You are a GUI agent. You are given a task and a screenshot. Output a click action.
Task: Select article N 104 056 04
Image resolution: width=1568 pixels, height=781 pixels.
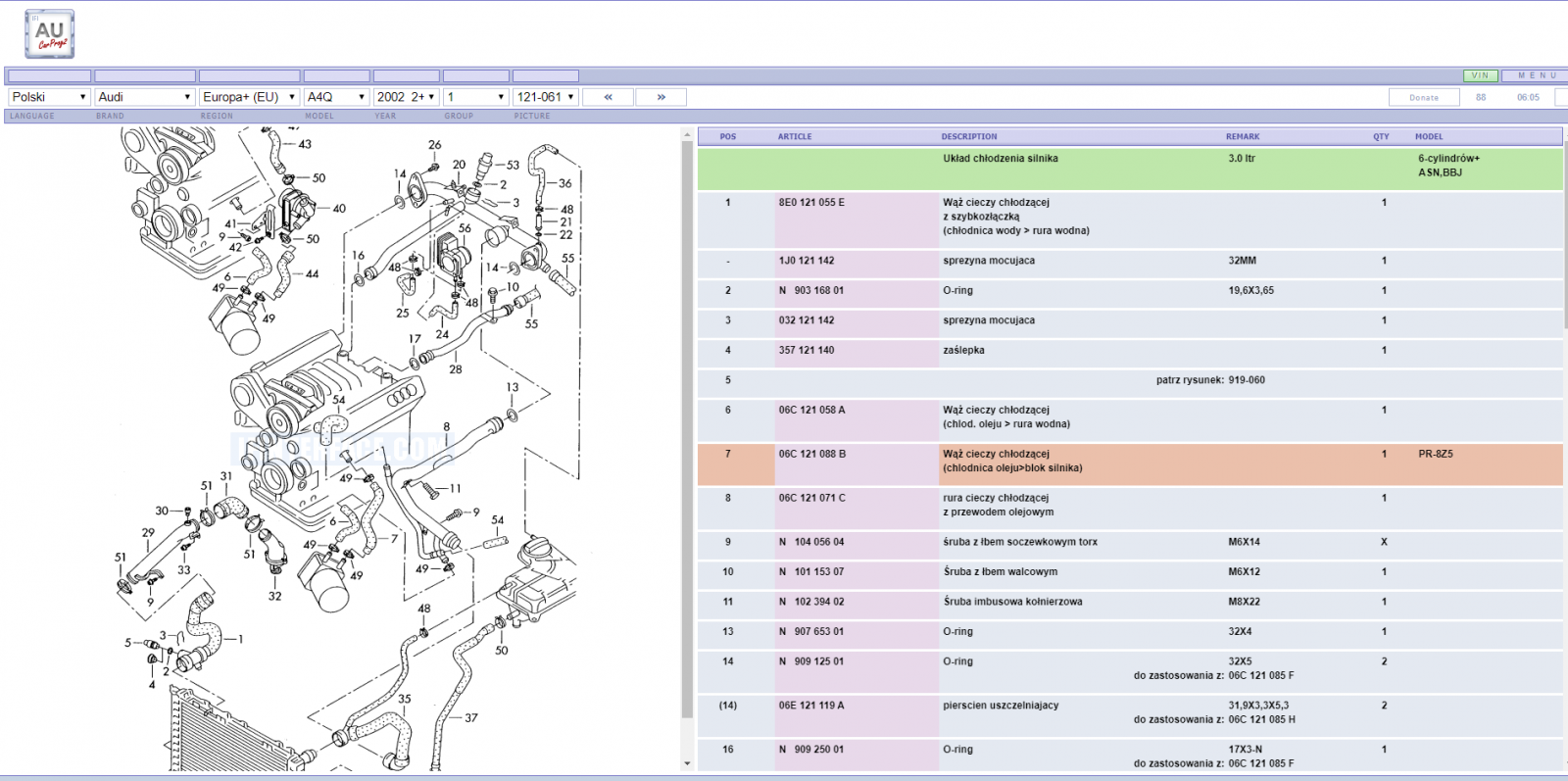[811, 542]
